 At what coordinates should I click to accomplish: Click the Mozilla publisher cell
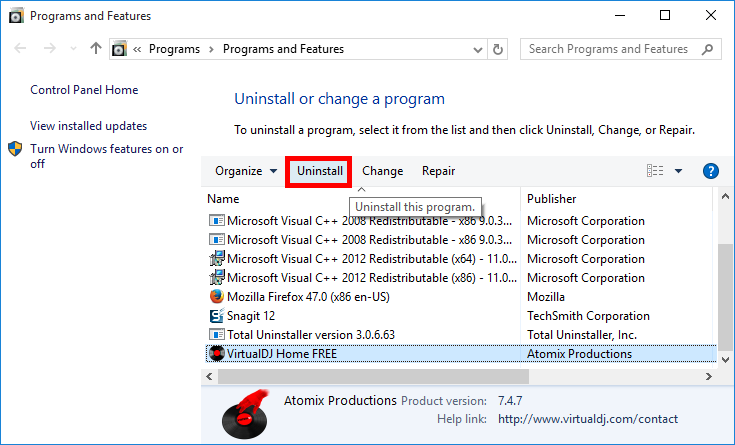(546, 297)
